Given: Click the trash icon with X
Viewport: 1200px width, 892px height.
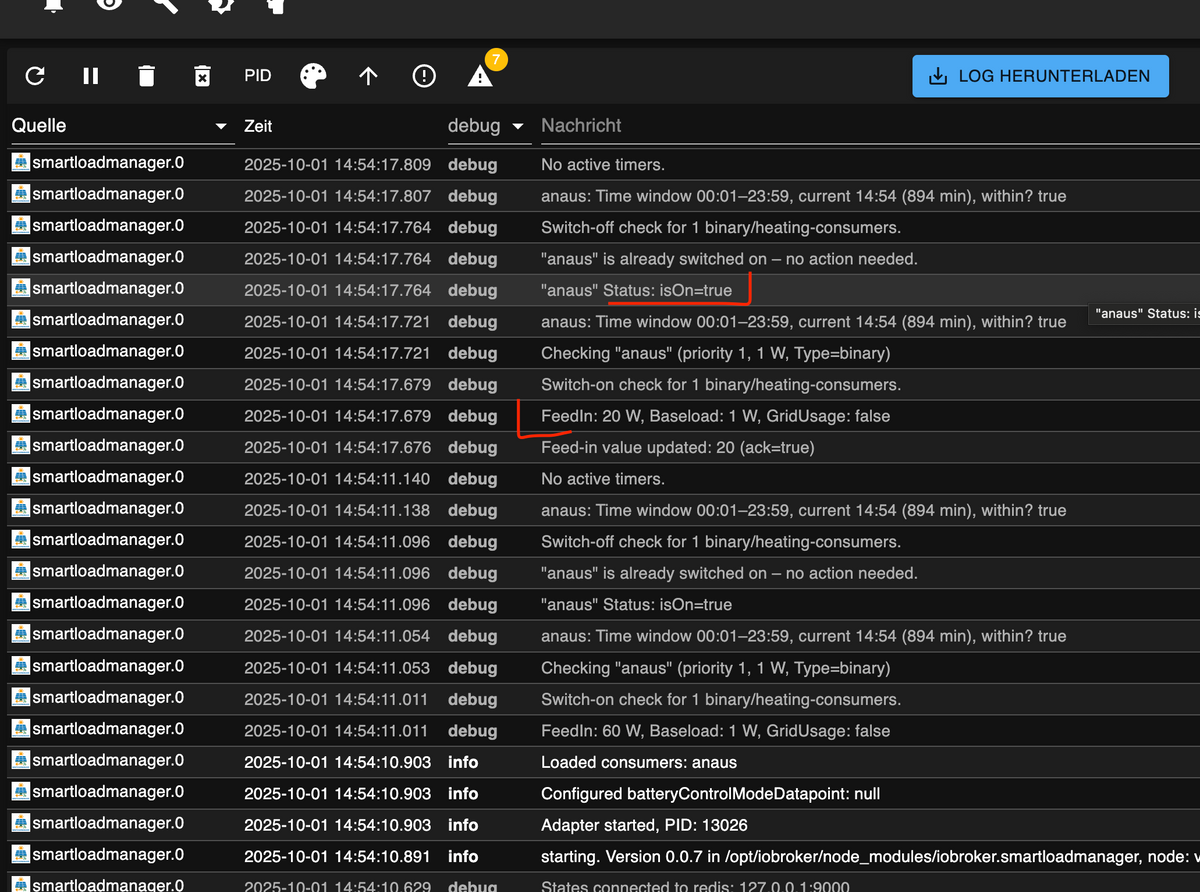Looking at the screenshot, I should tap(202, 76).
